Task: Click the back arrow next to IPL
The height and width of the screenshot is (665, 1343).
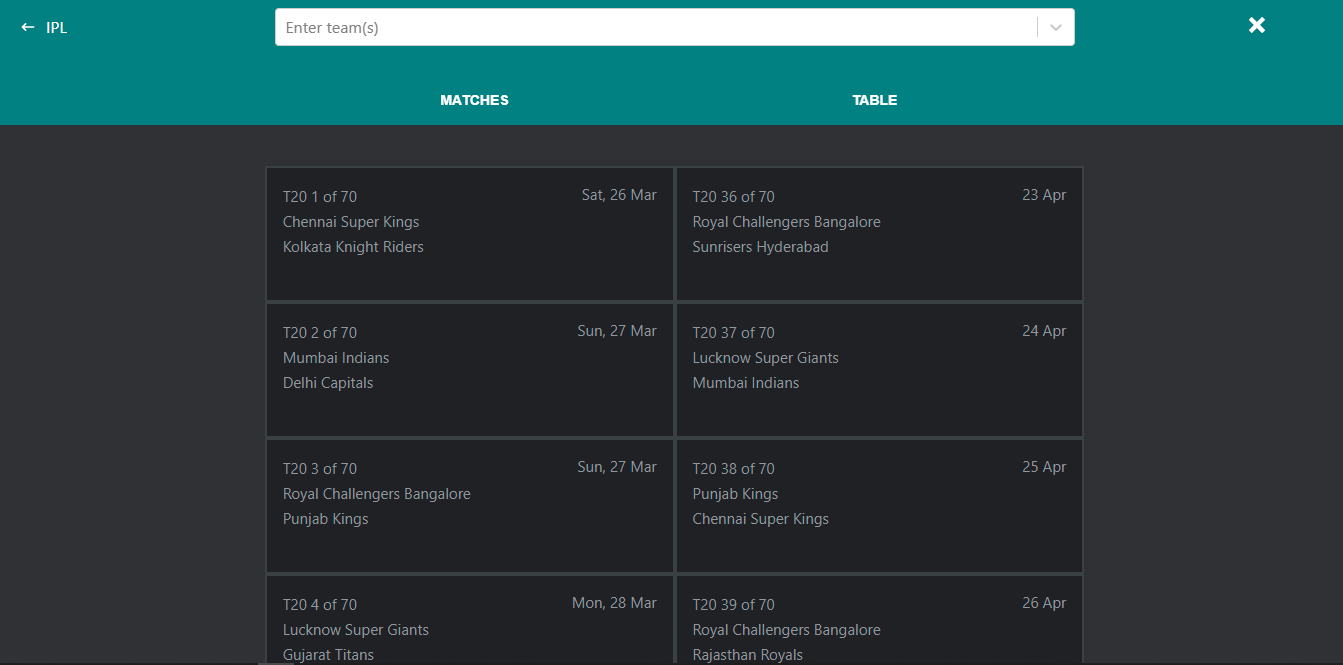Action: [x=27, y=26]
